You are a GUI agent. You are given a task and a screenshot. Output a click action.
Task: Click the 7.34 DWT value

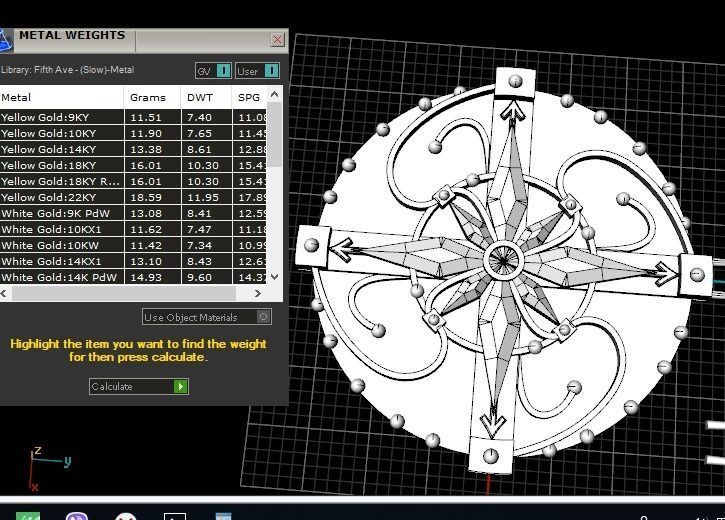point(199,245)
